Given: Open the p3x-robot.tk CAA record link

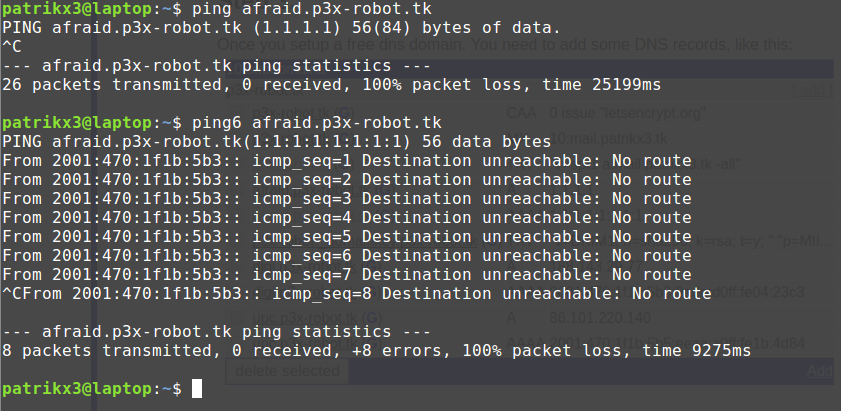Looking at the screenshot, I should point(289,113).
